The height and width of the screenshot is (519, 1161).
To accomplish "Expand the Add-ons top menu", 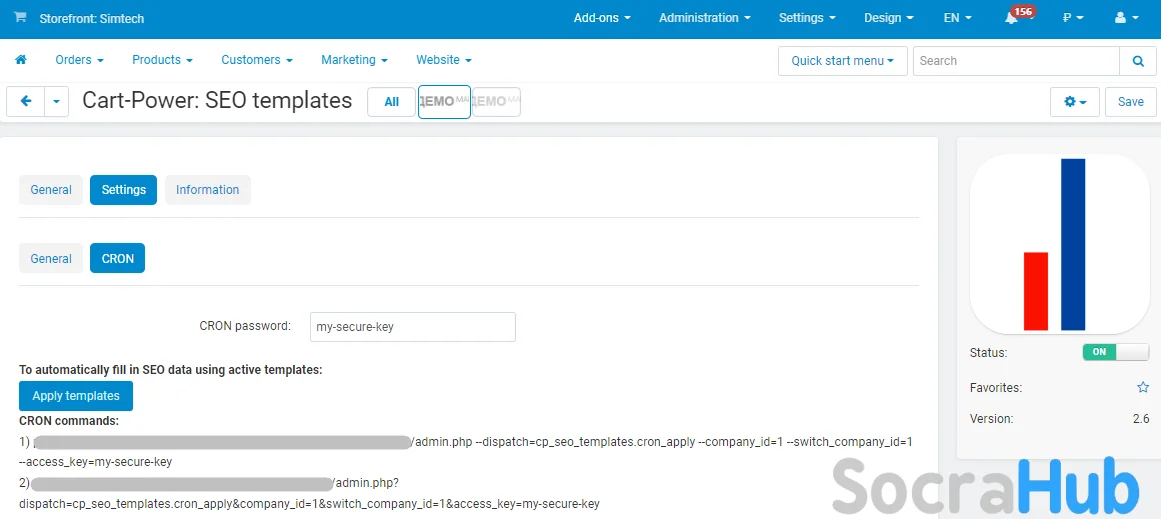I will pos(602,18).
